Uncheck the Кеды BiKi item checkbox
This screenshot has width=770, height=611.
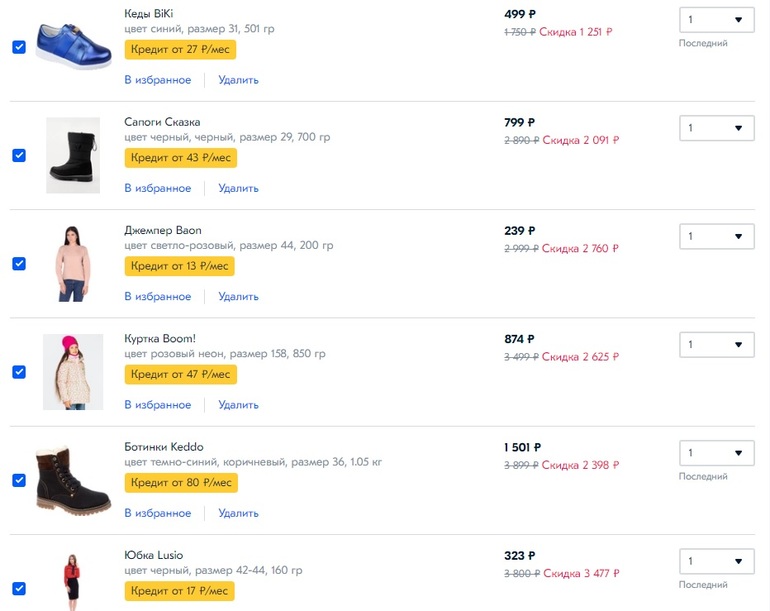pos(18,47)
